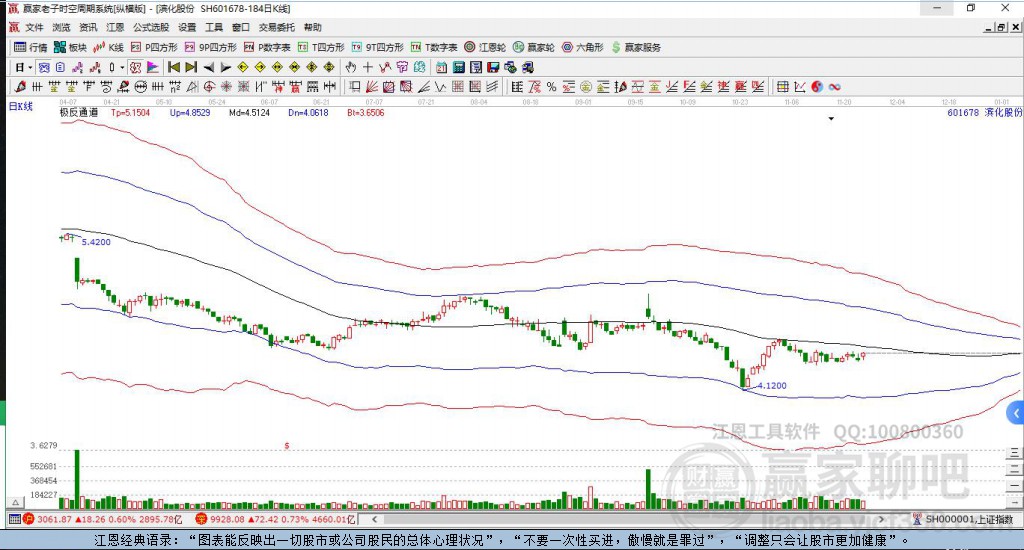Expand the first toolbar dropdown with 日 icon
The height and width of the screenshot is (550, 1024).
pyautogui.click(x=22, y=67)
